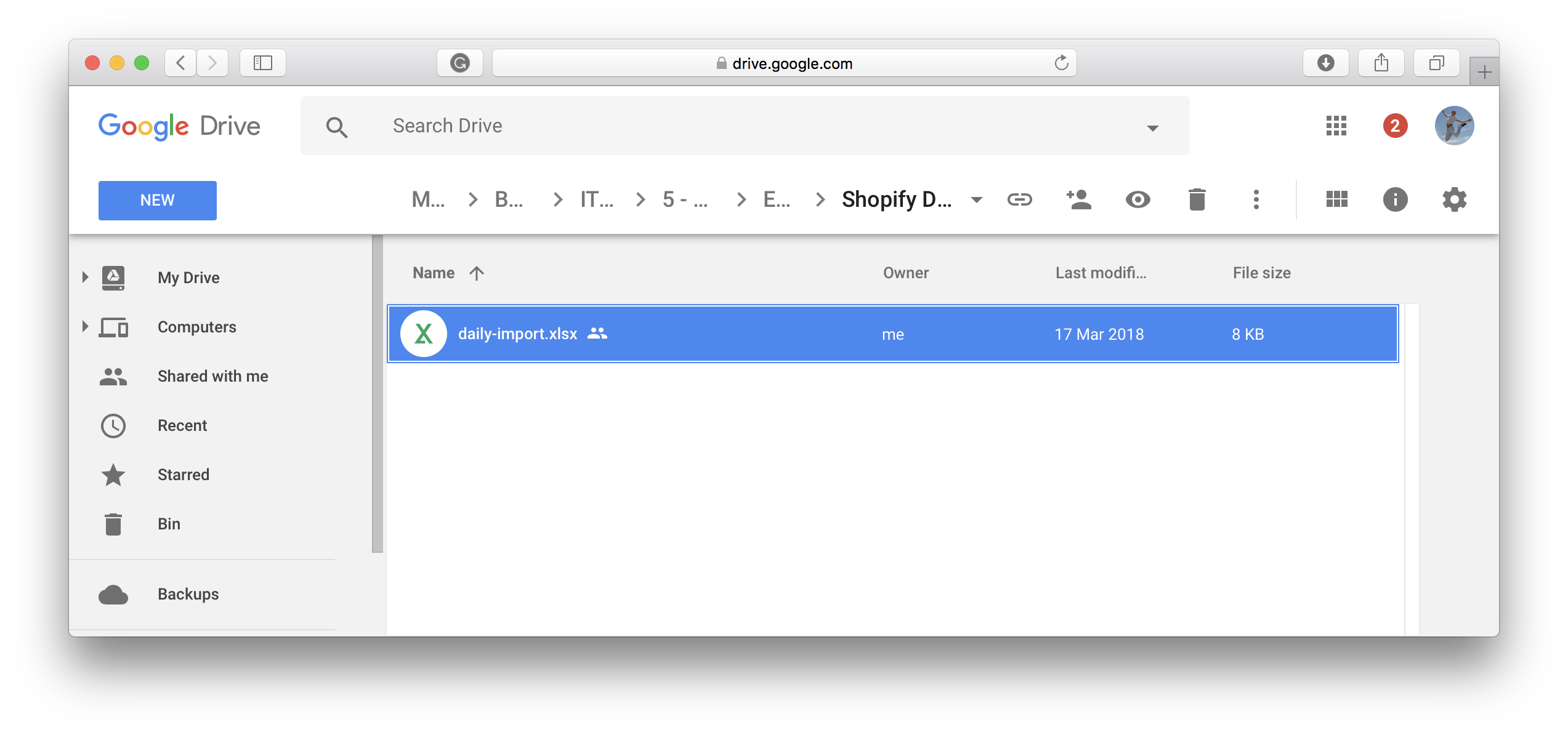Open the more actions three-dot menu
This screenshot has width=1568, height=735.
pos(1256,199)
